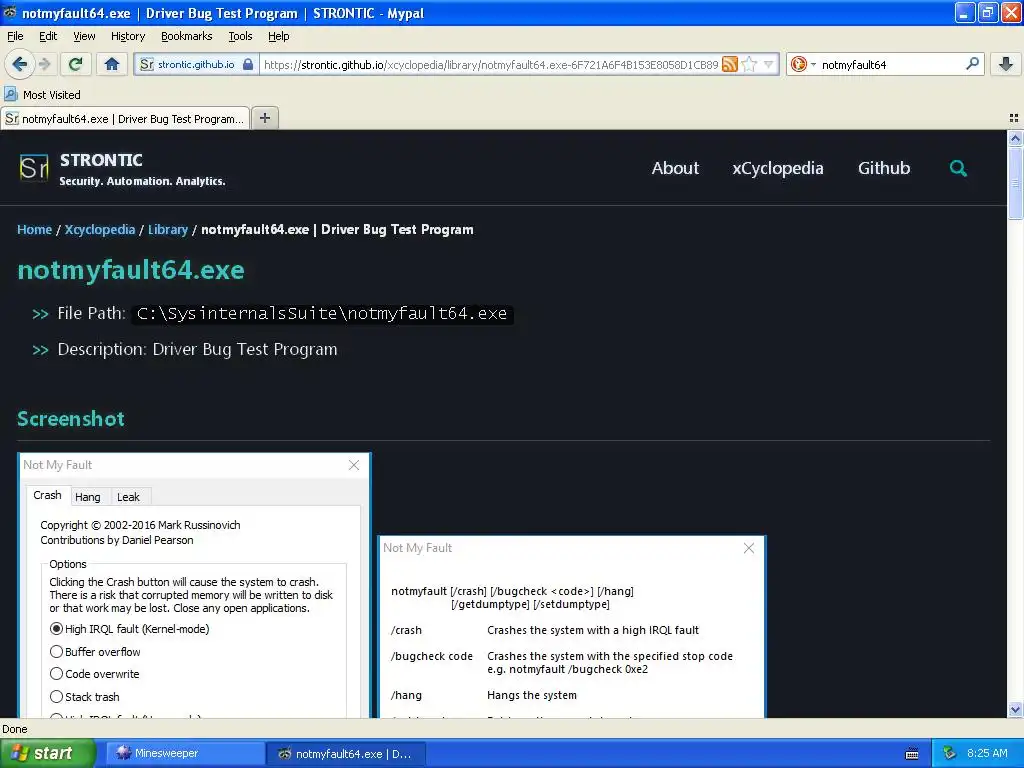Open the About nav link

point(675,168)
